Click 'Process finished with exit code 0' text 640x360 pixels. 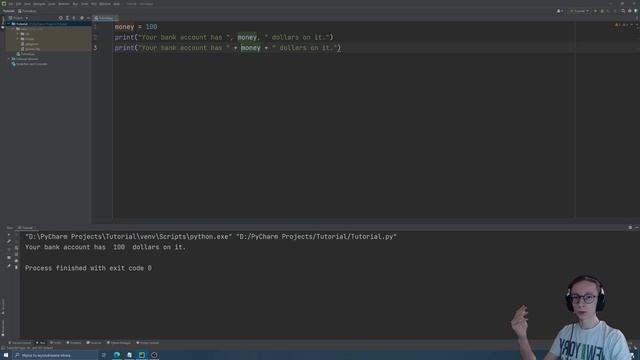[x=88, y=268]
